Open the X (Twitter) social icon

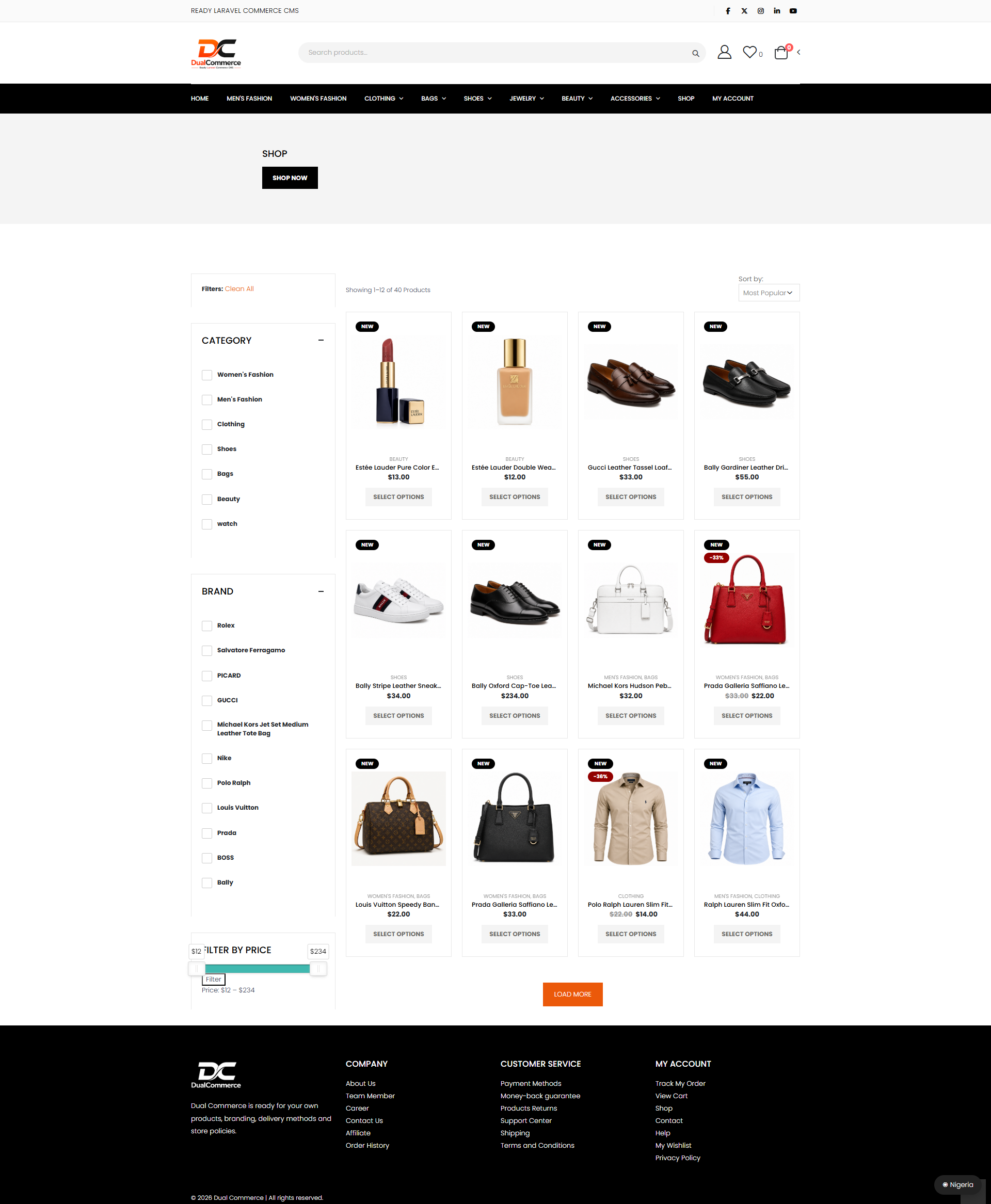point(744,11)
